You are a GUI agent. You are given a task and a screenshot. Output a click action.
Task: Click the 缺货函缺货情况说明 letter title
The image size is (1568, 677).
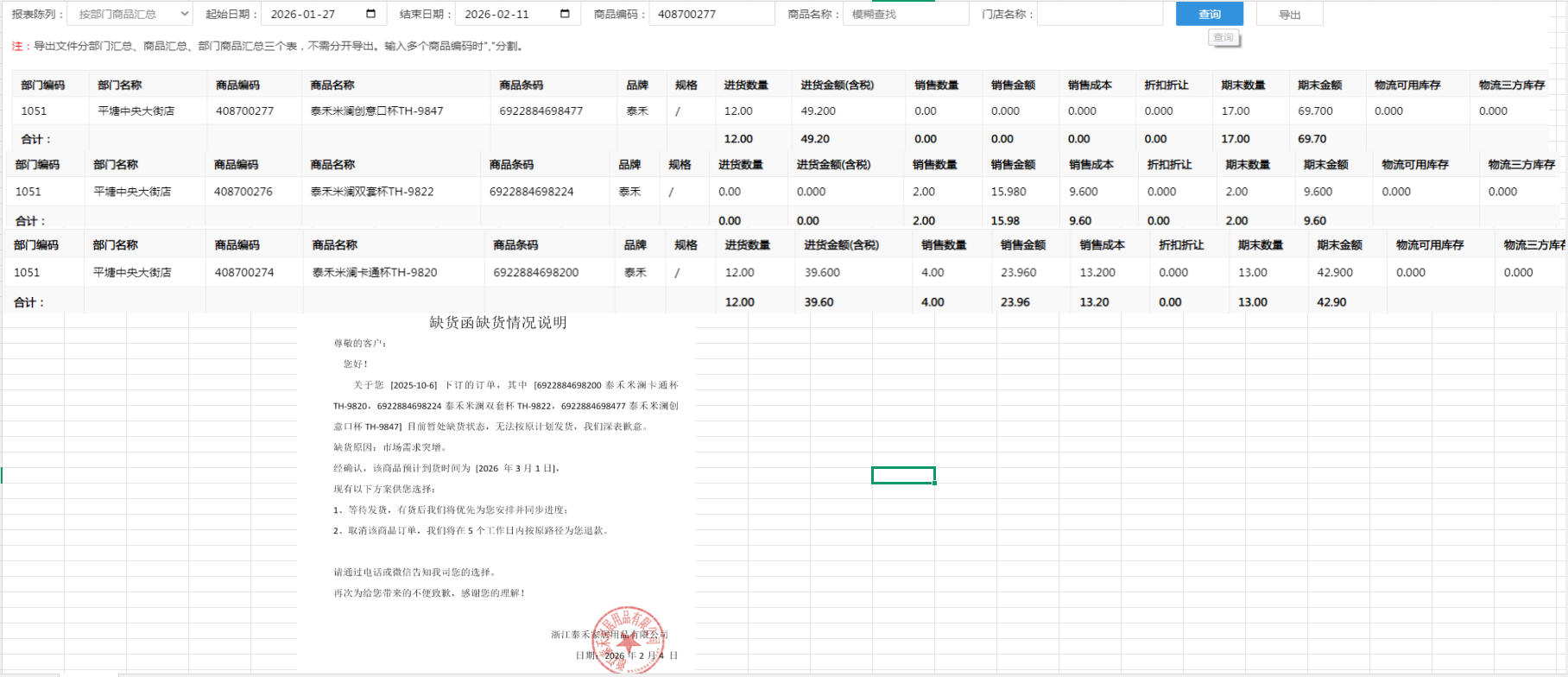point(498,323)
